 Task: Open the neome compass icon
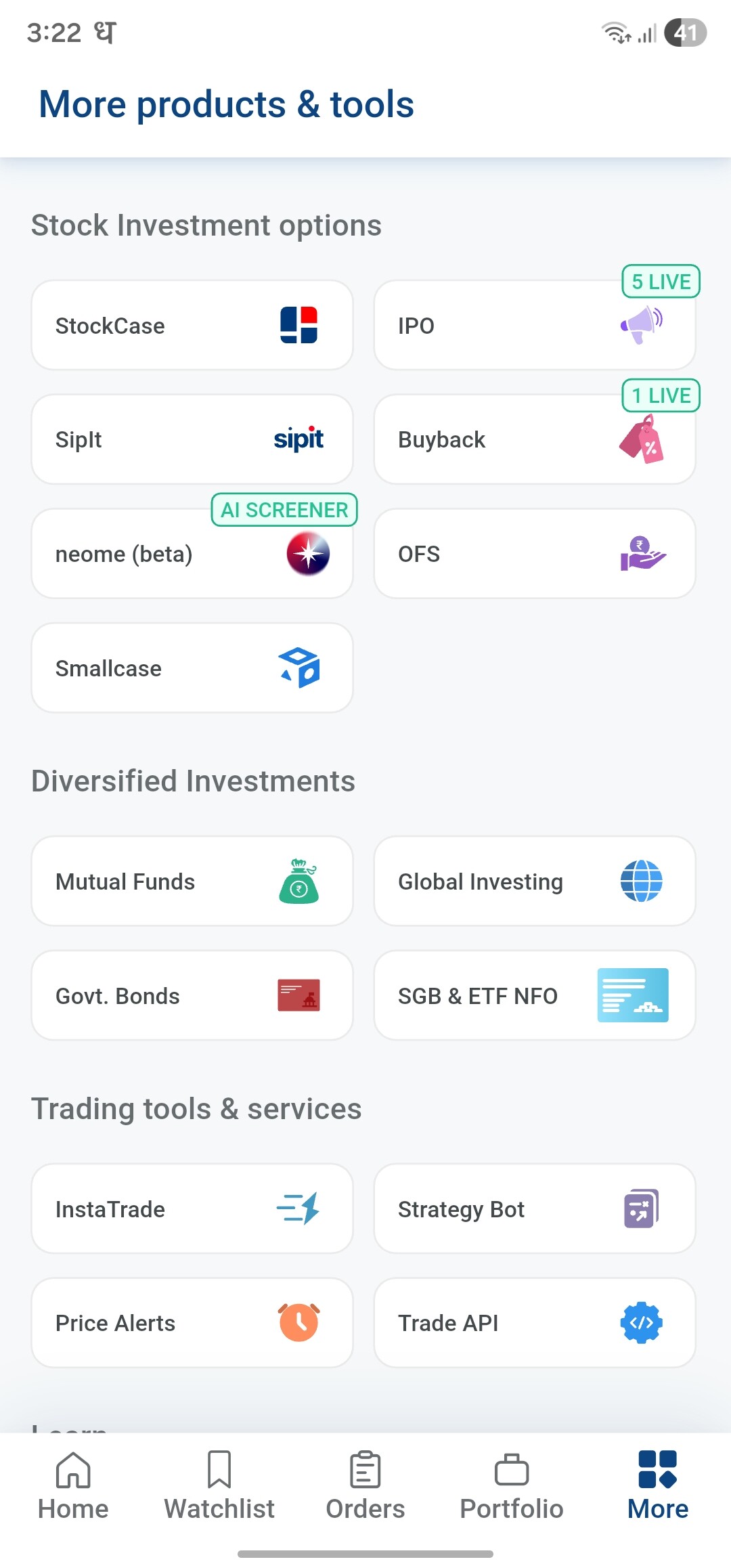tap(308, 553)
